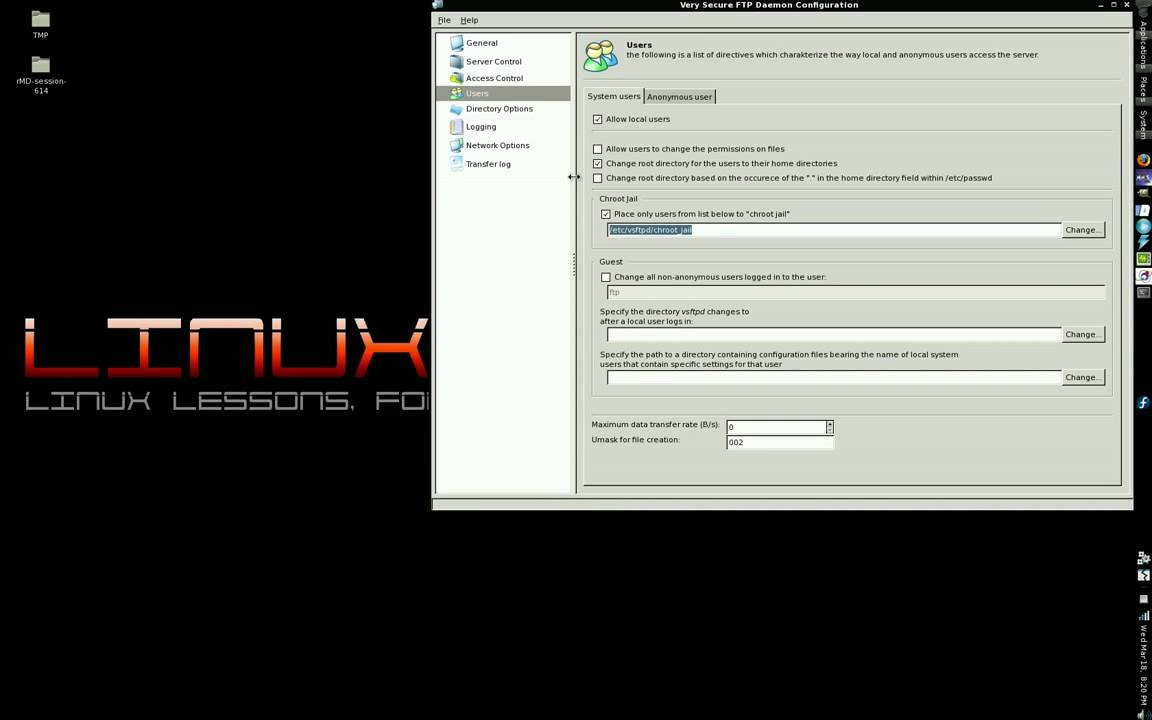Enable Allow users to change permissions on files
The height and width of the screenshot is (720, 1152).
597,149
